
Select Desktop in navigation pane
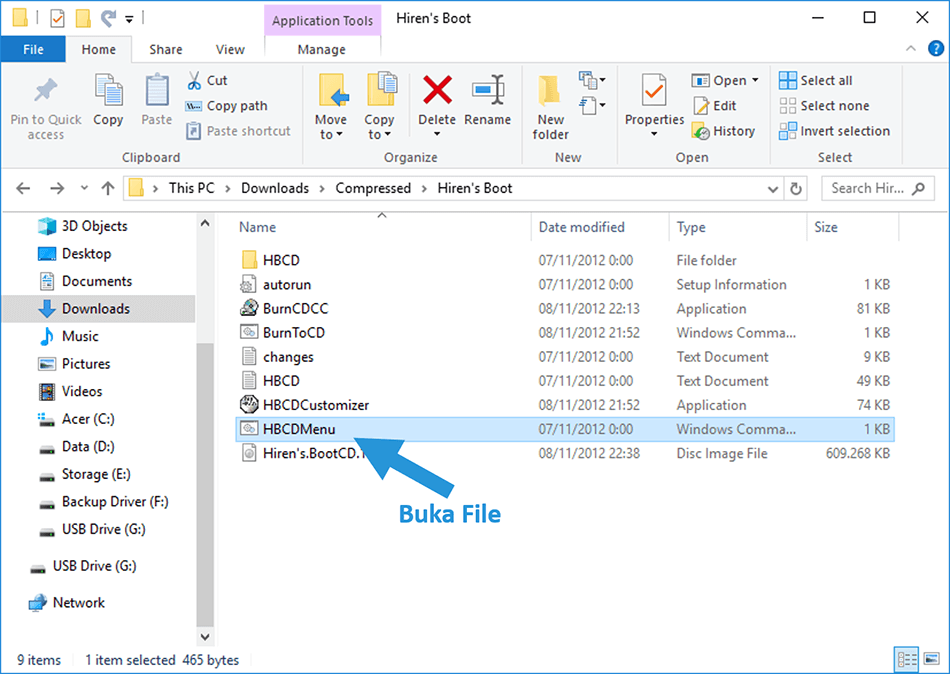pyautogui.click(x=74, y=253)
